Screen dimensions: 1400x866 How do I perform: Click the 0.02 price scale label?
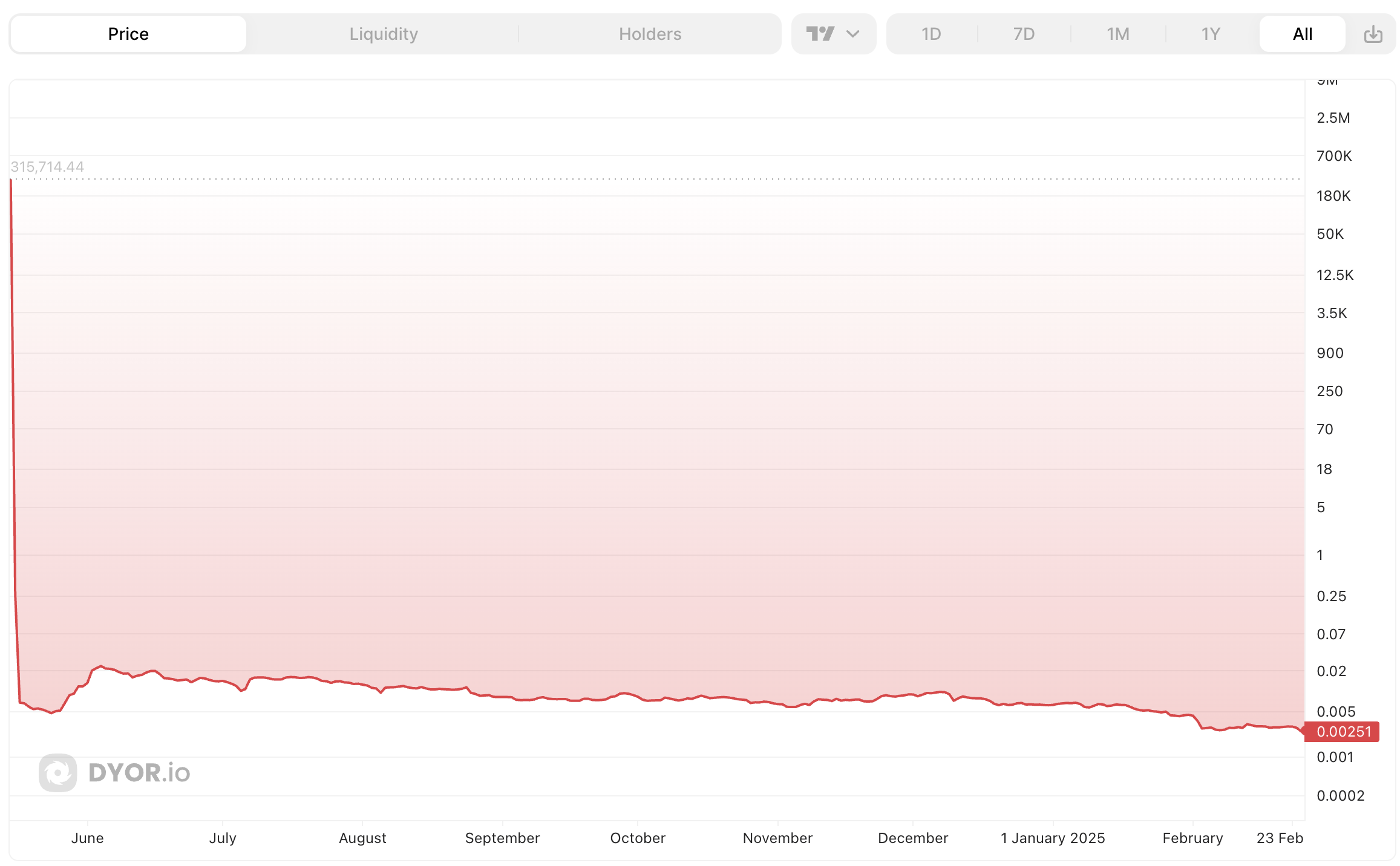(1331, 671)
